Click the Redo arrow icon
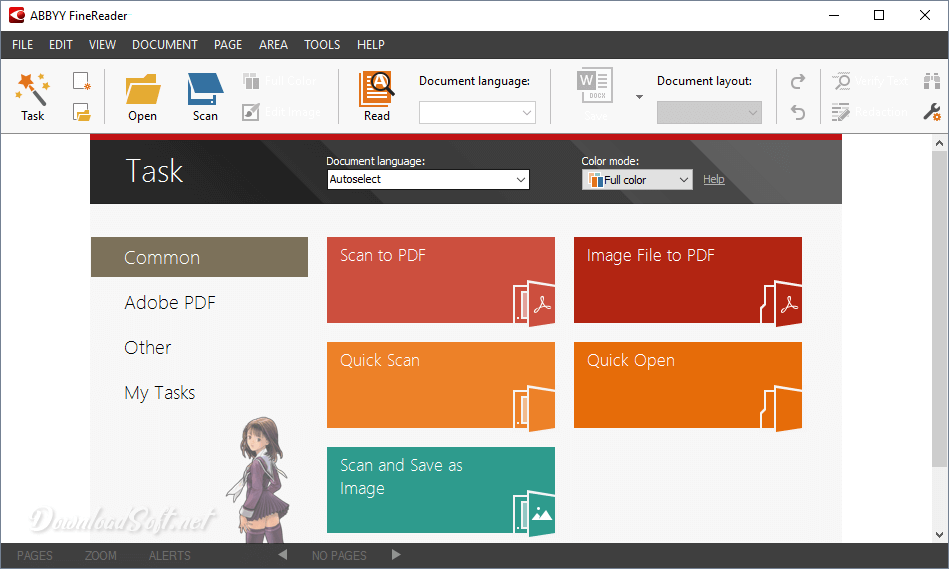The height and width of the screenshot is (569, 949). [x=798, y=81]
